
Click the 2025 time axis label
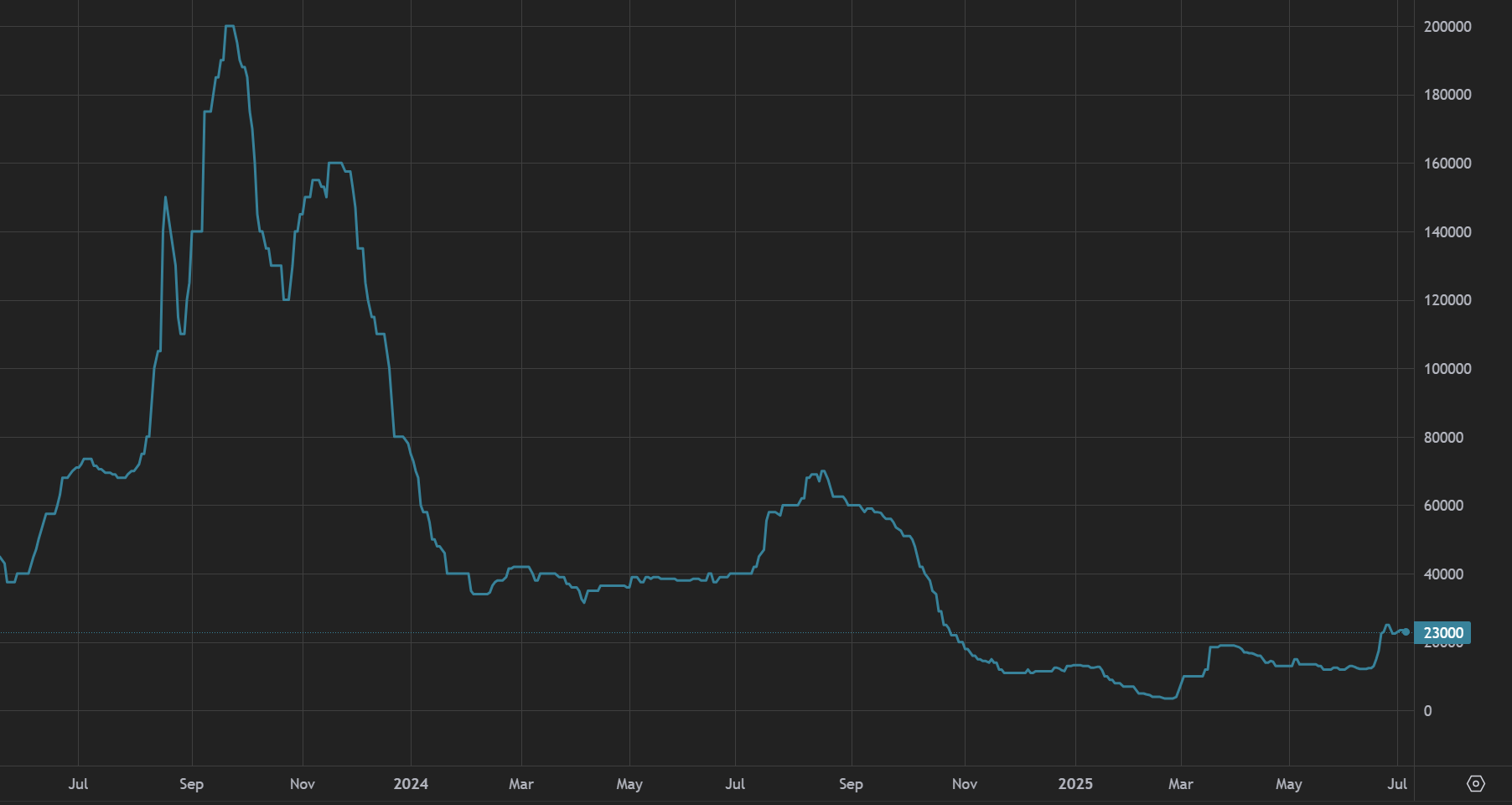coord(1075,784)
